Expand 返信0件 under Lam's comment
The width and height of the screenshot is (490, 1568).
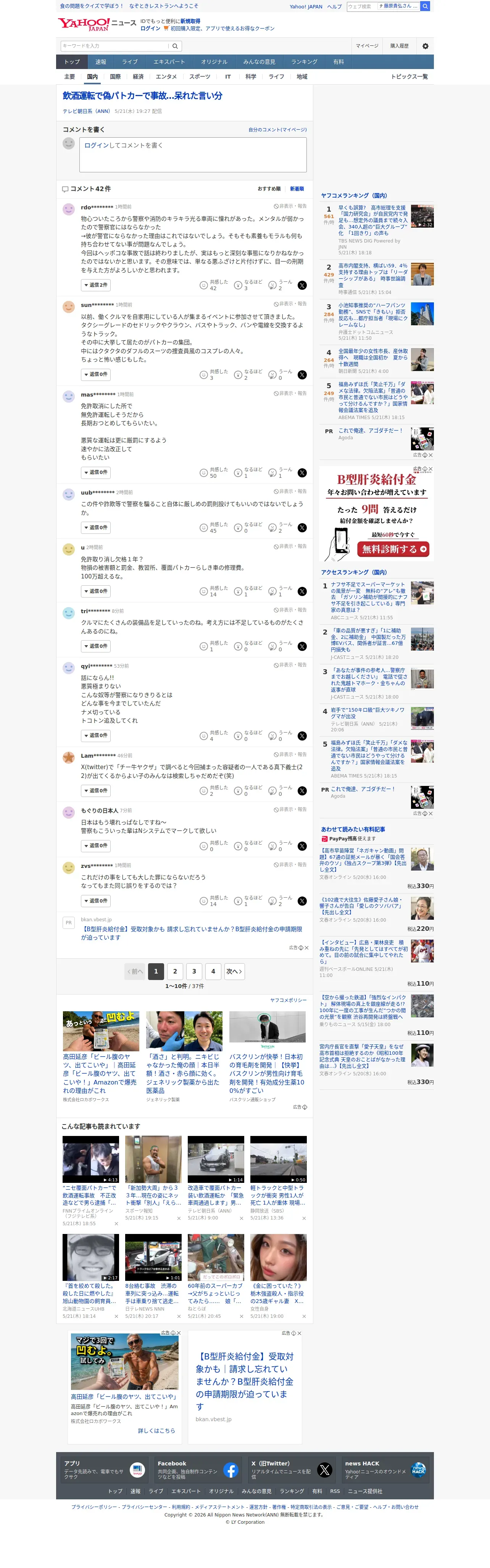click(96, 790)
